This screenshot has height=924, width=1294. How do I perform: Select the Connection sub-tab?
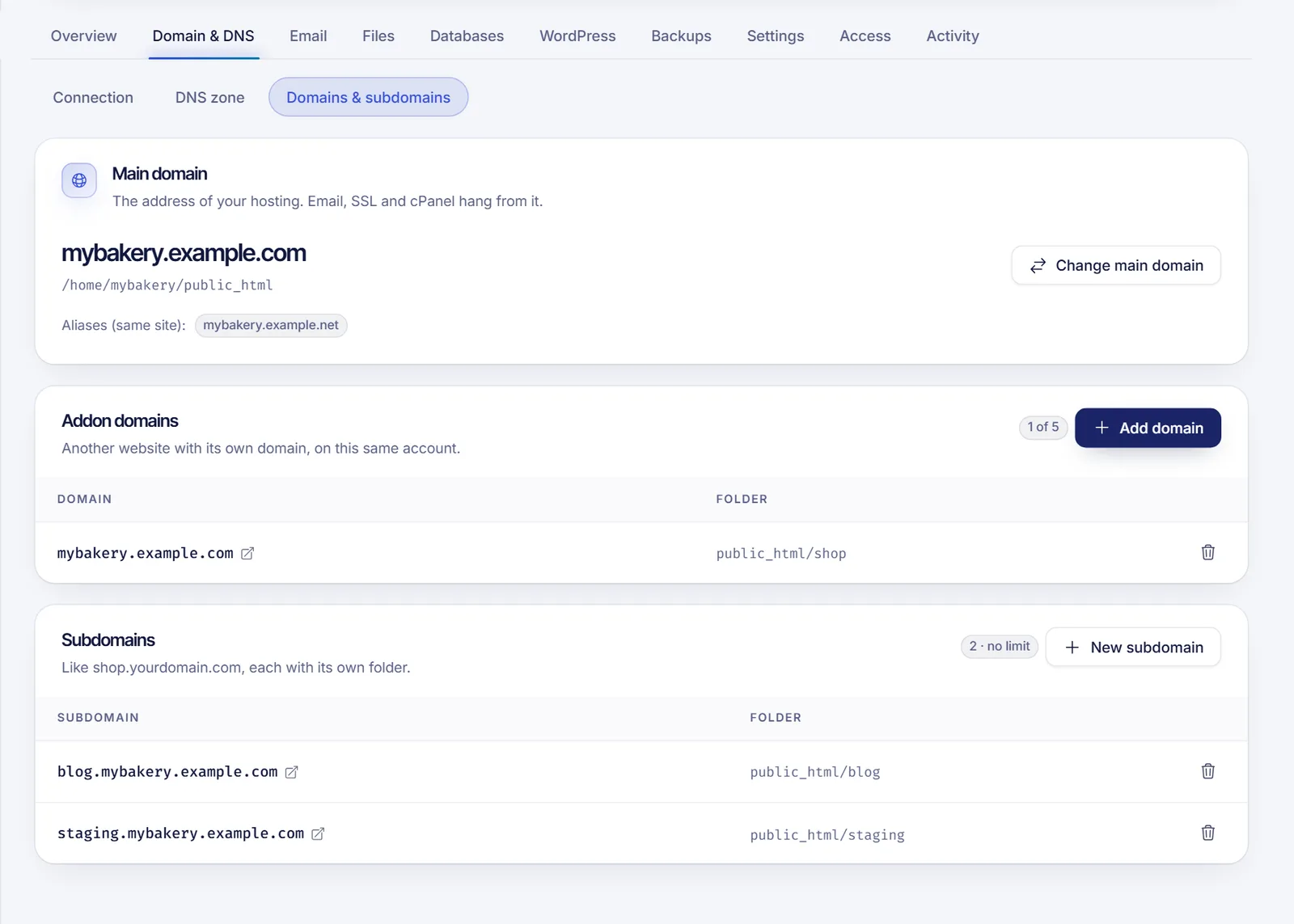(93, 97)
